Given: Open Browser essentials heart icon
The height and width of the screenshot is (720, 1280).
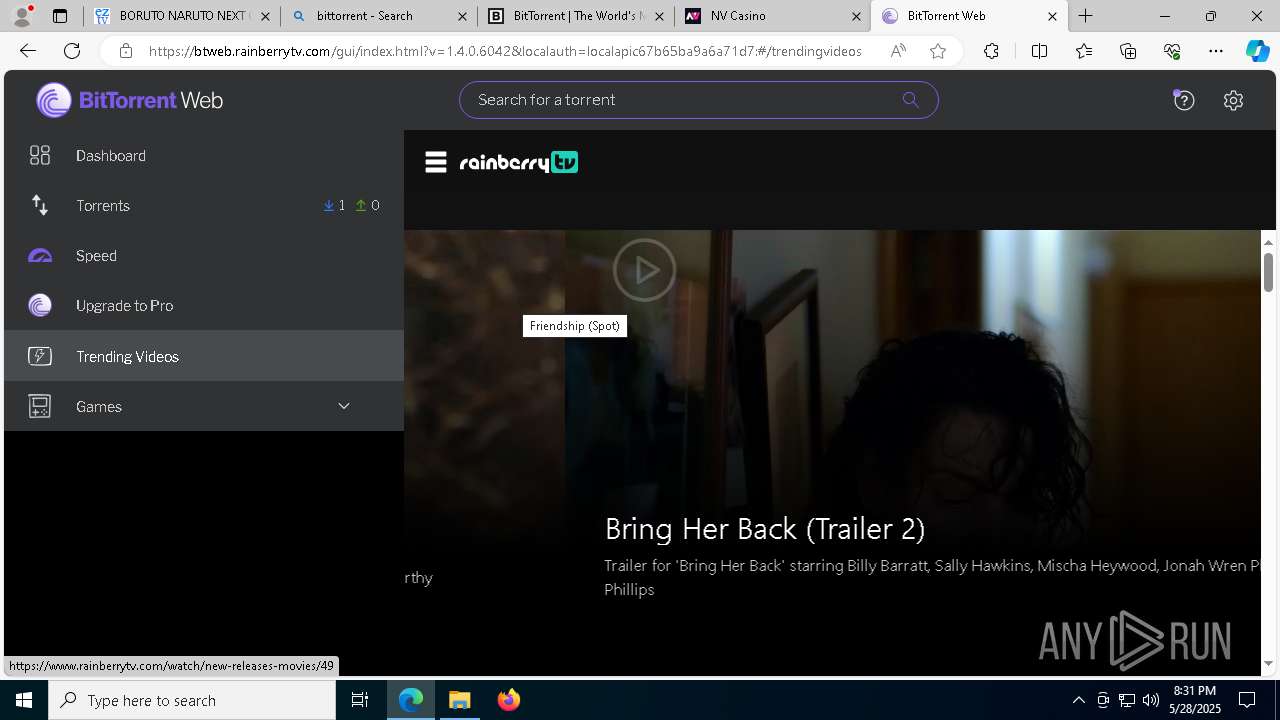Looking at the screenshot, I should coord(1172,51).
